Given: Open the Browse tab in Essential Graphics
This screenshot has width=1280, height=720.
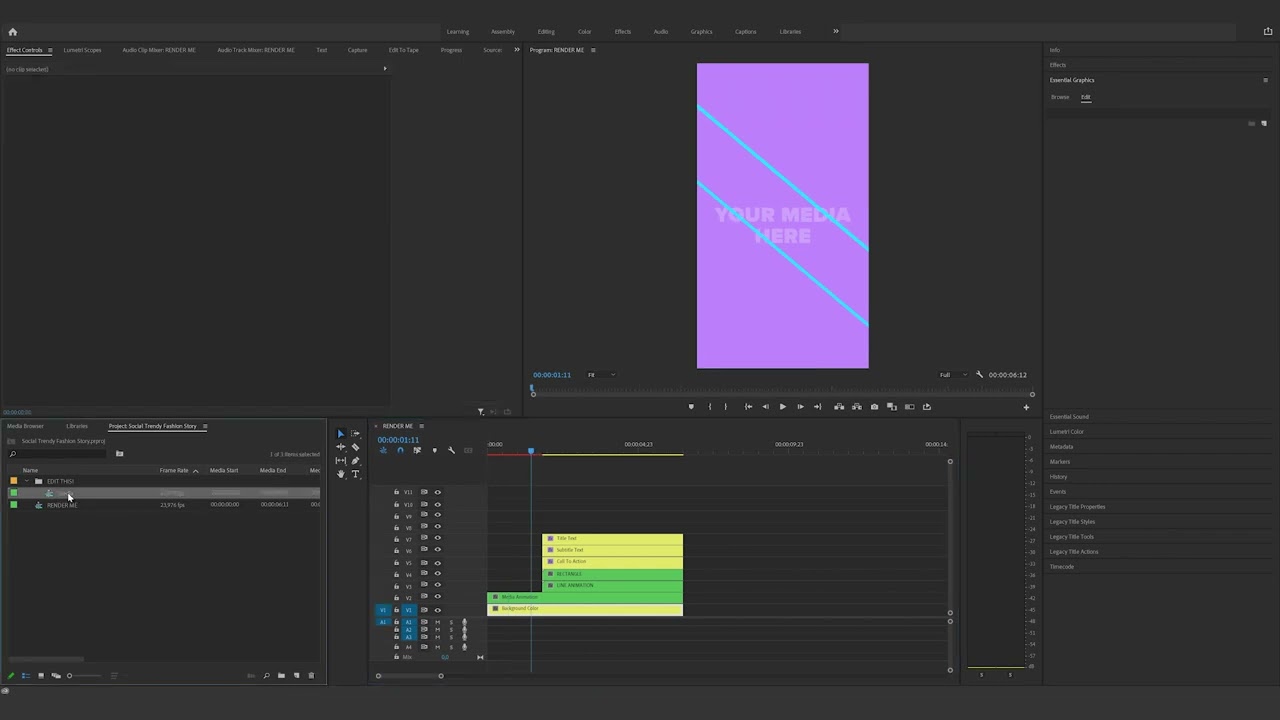Looking at the screenshot, I should click(x=1060, y=97).
